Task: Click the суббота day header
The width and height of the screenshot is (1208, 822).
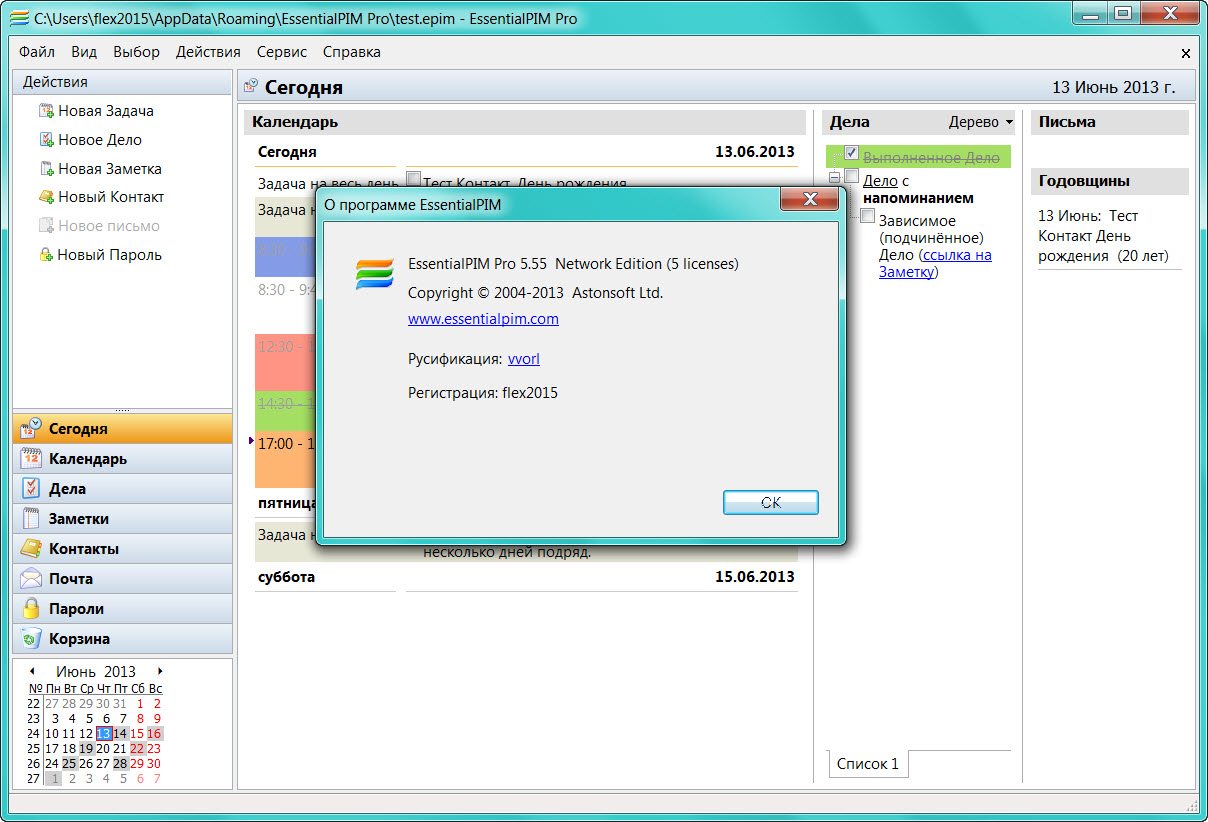Action: [286, 576]
